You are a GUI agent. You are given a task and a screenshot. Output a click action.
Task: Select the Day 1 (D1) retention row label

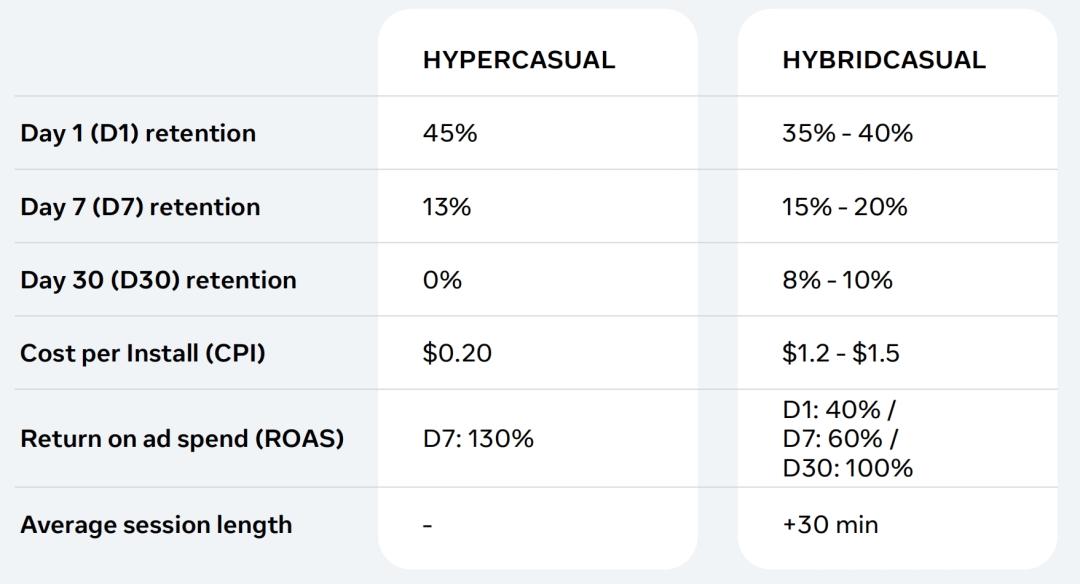pos(138,133)
